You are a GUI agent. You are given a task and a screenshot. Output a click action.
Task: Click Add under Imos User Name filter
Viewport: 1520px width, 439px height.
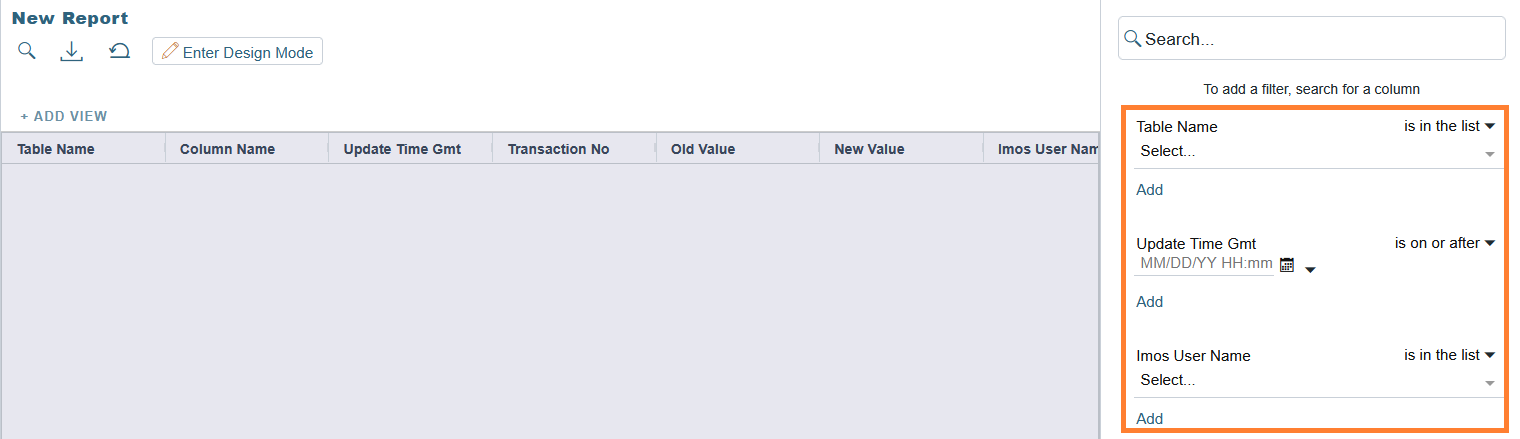[x=1149, y=419]
